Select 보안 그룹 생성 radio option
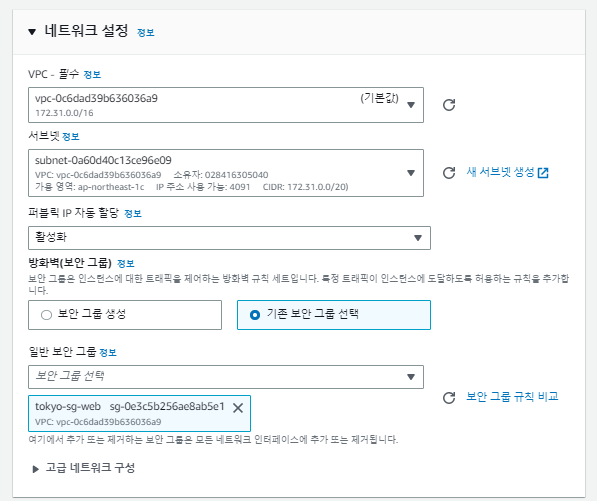The image size is (597, 501). point(125,315)
